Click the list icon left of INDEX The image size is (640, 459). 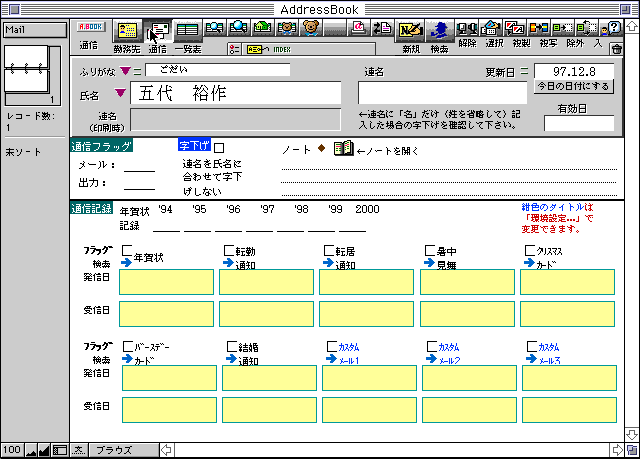[x=234, y=49]
